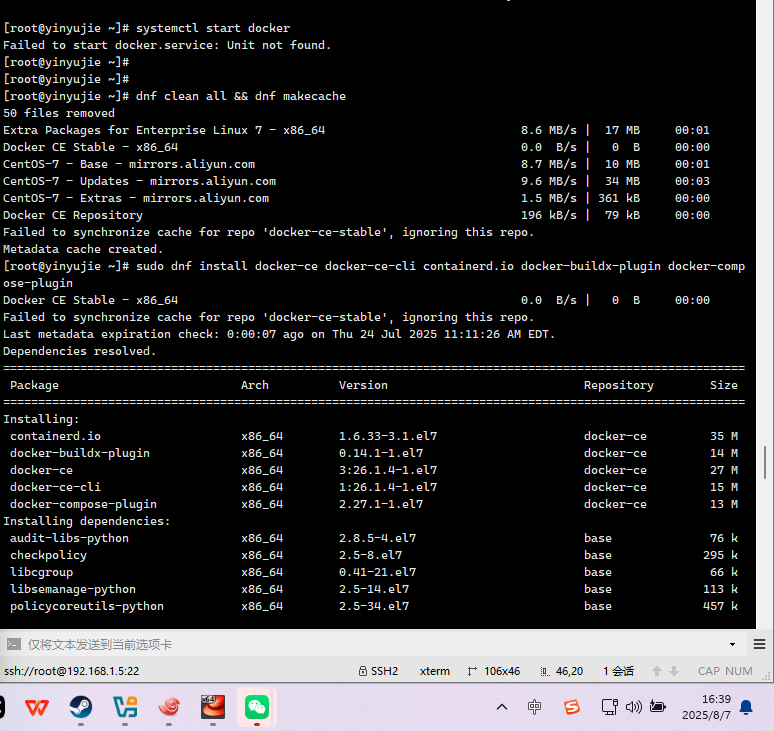Open the volume control tray icon
The height and width of the screenshot is (731, 774).
tap(633, 707)
